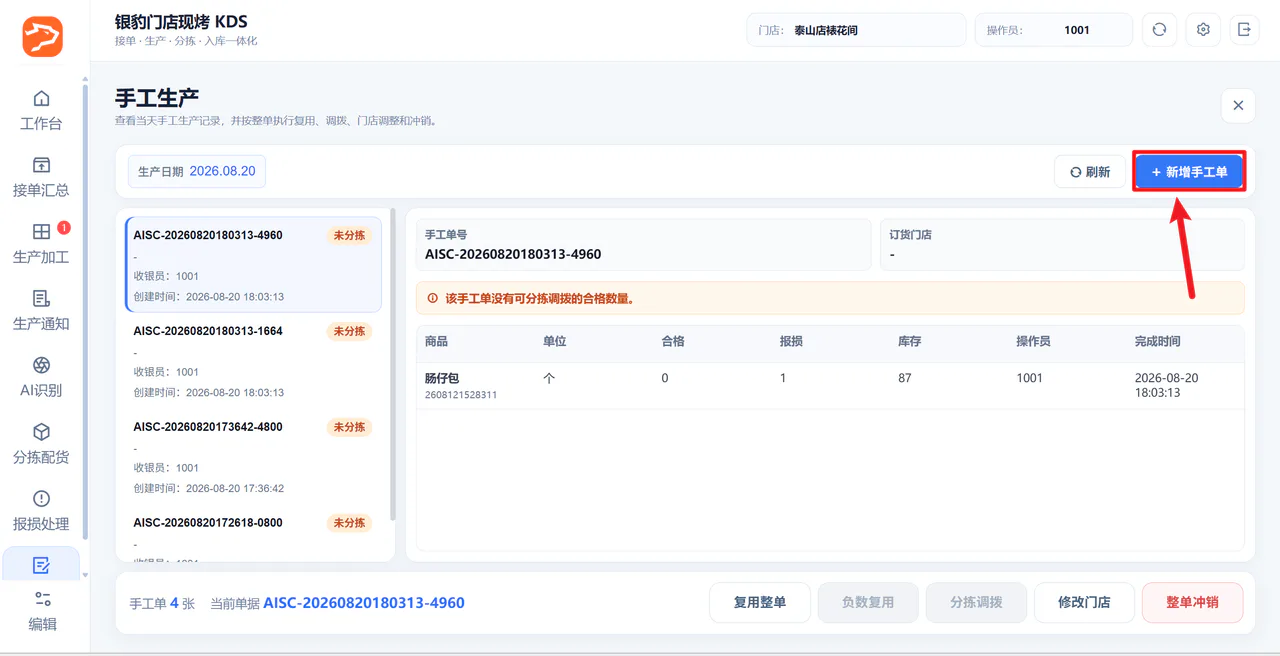Click the 刷新 button
Image resolution: width=1280 pixels, height=656 pixels.
[x=1089, y=172]
